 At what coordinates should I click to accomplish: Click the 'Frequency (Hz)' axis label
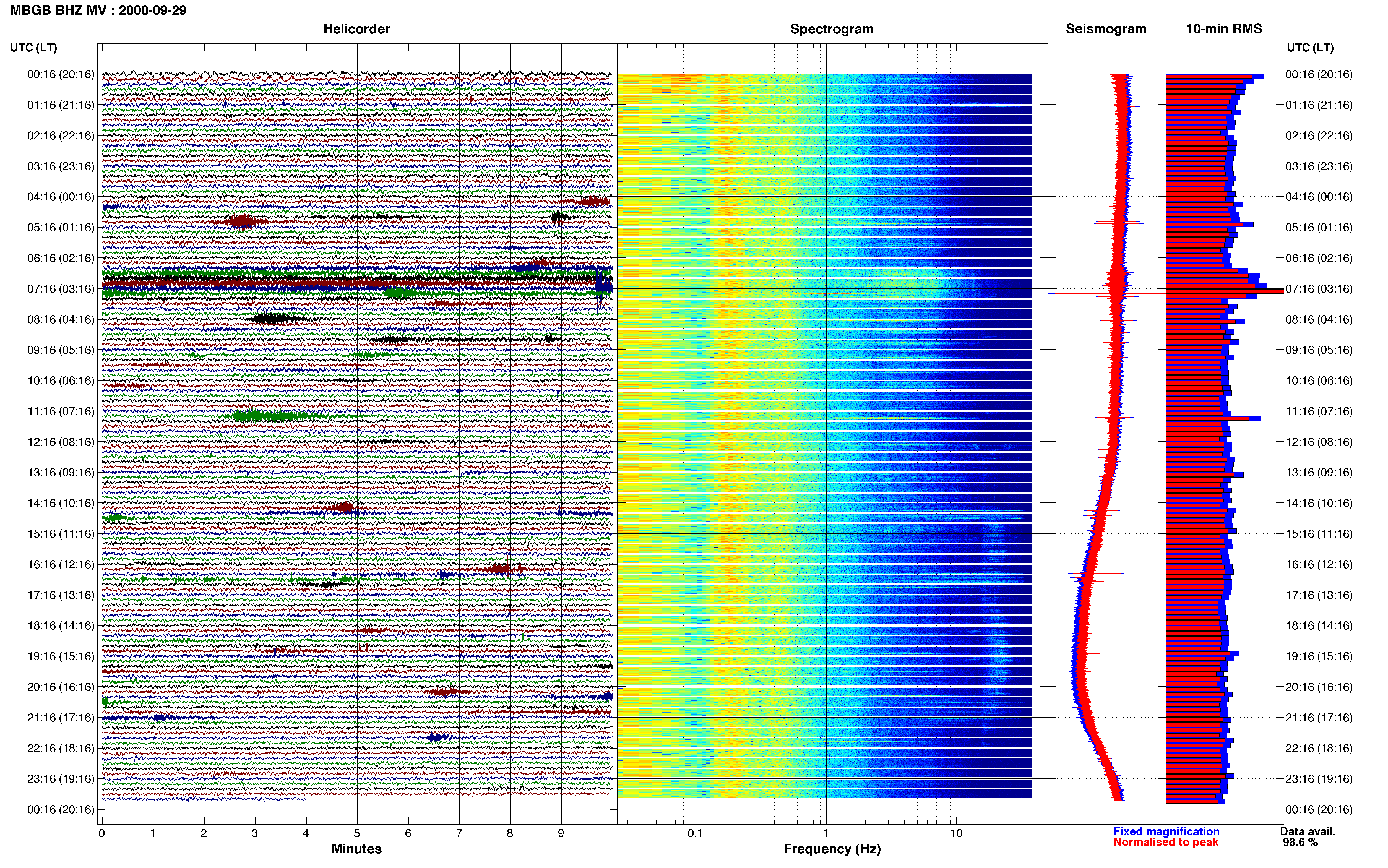click(x=832, y=849)
